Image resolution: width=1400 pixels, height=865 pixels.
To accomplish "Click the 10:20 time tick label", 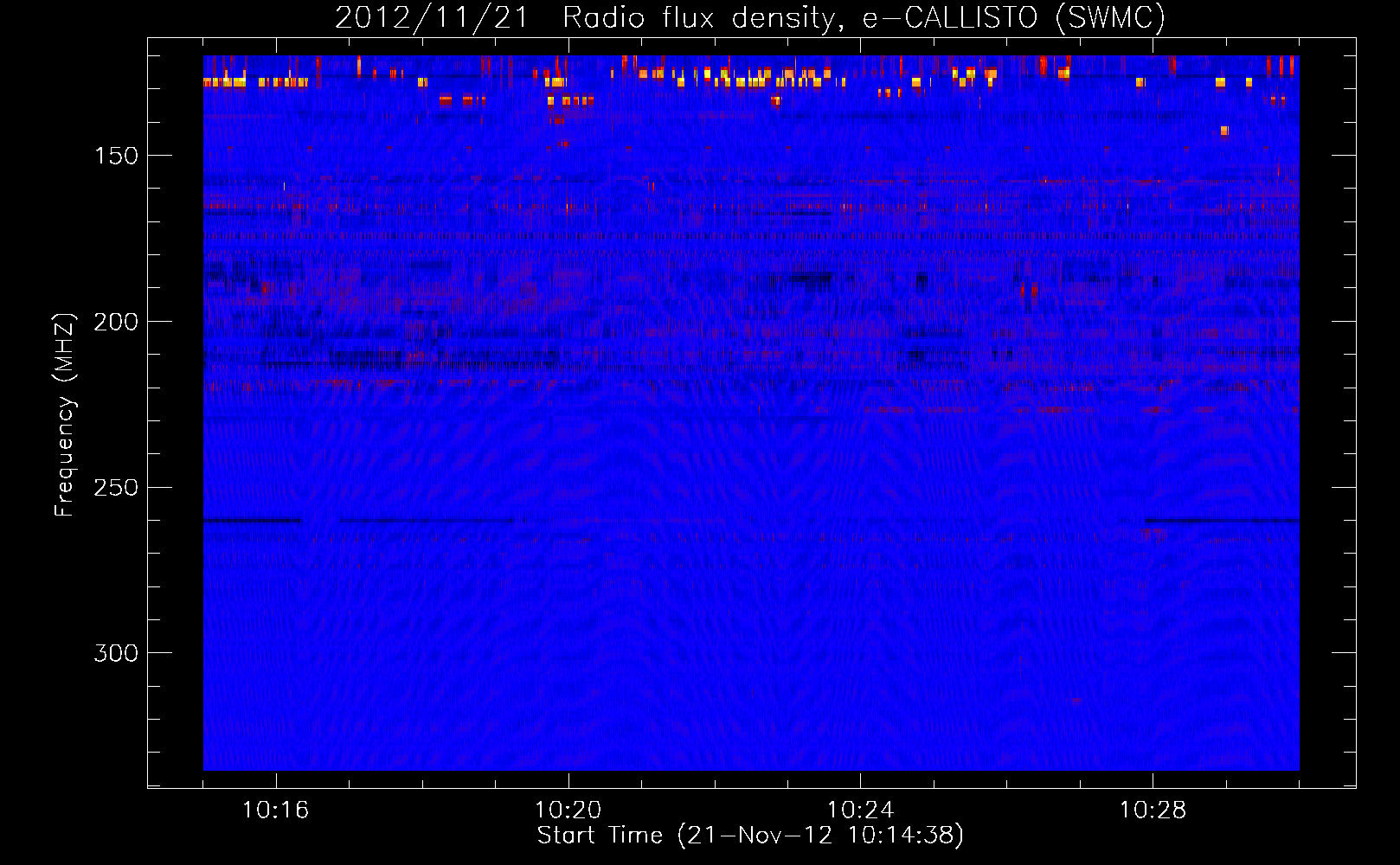I will pos(568,811).
